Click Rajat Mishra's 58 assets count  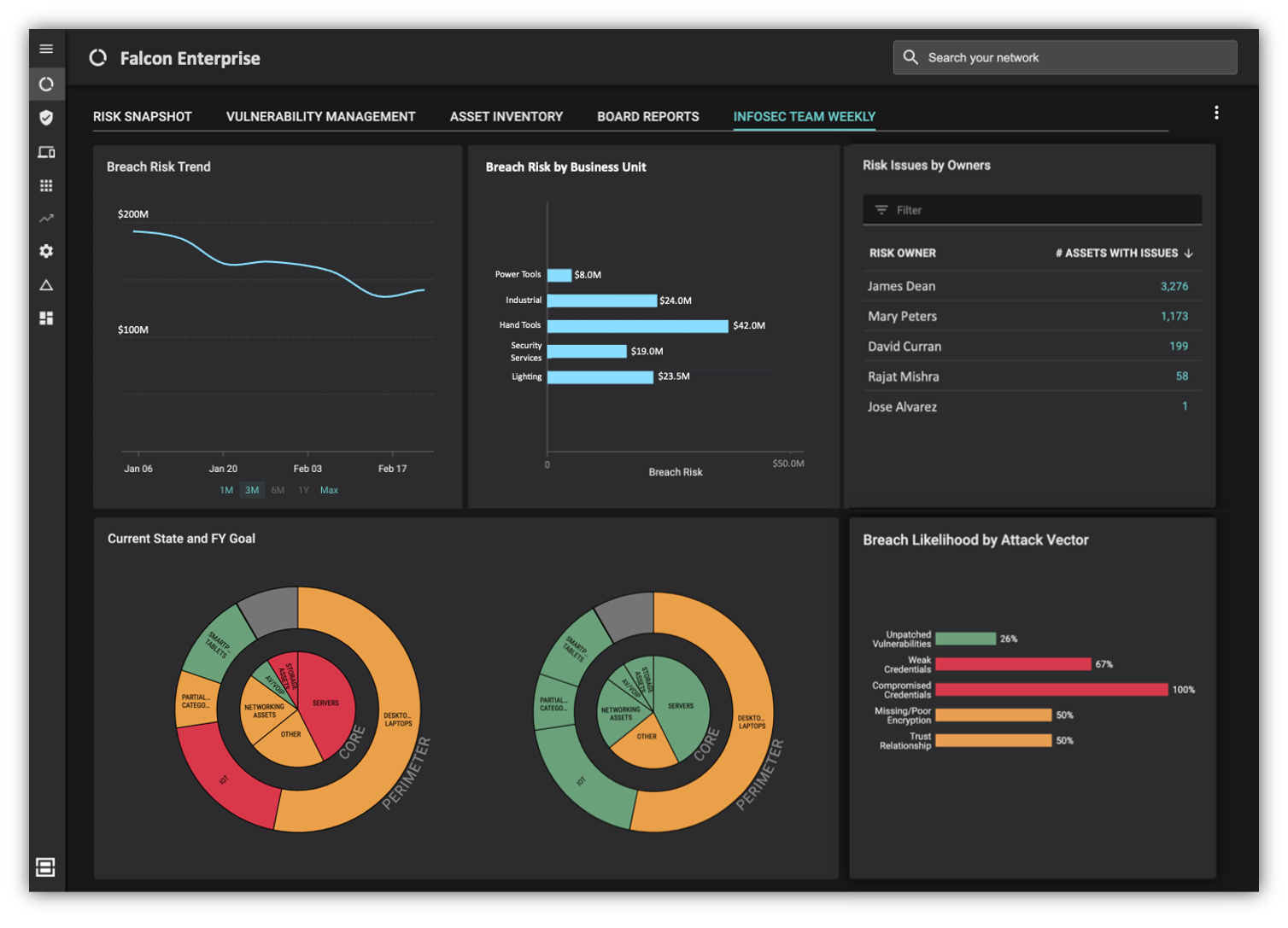1182,376
